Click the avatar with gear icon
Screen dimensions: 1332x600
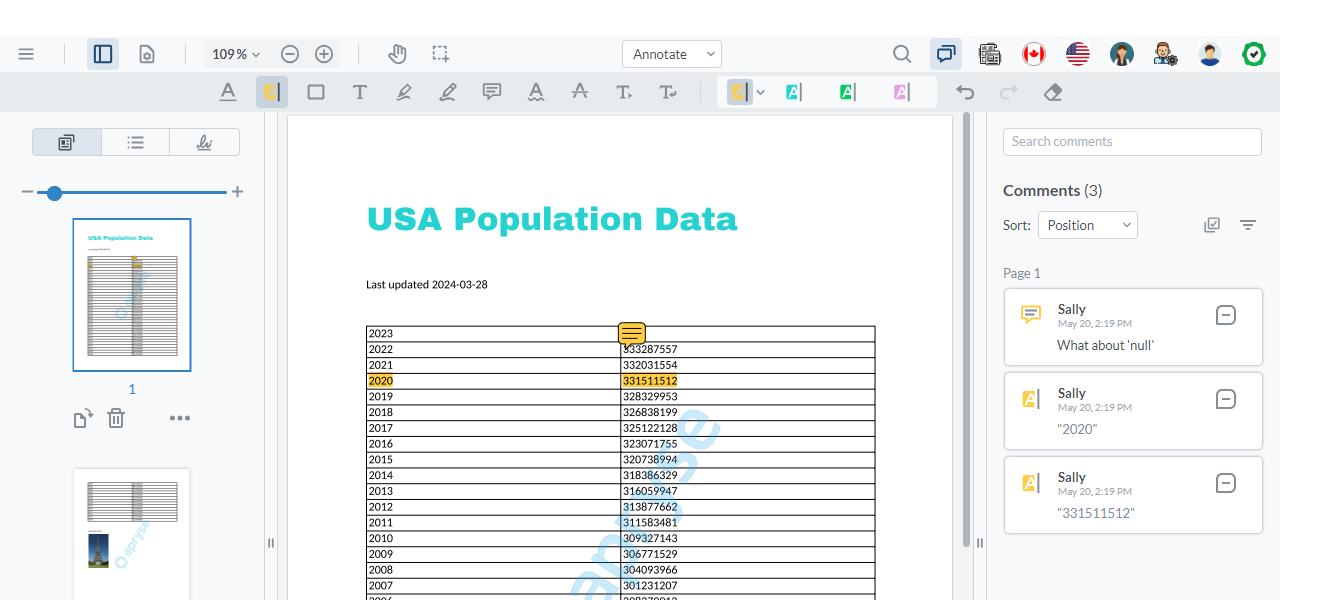click(x=1166, y=54)
